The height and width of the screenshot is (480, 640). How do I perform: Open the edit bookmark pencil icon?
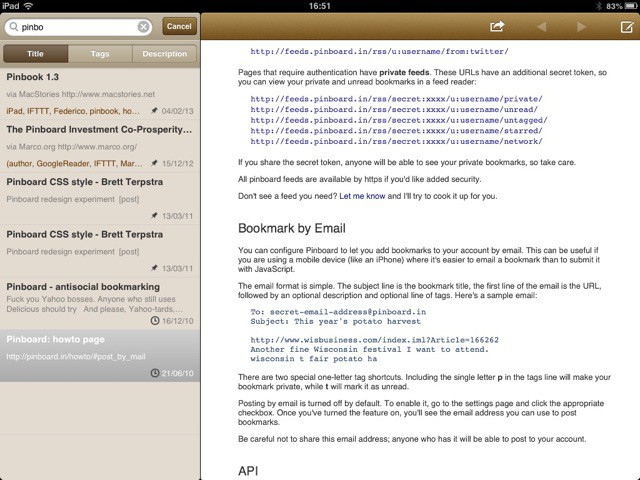pyautogui.click(x=626, y=27)
